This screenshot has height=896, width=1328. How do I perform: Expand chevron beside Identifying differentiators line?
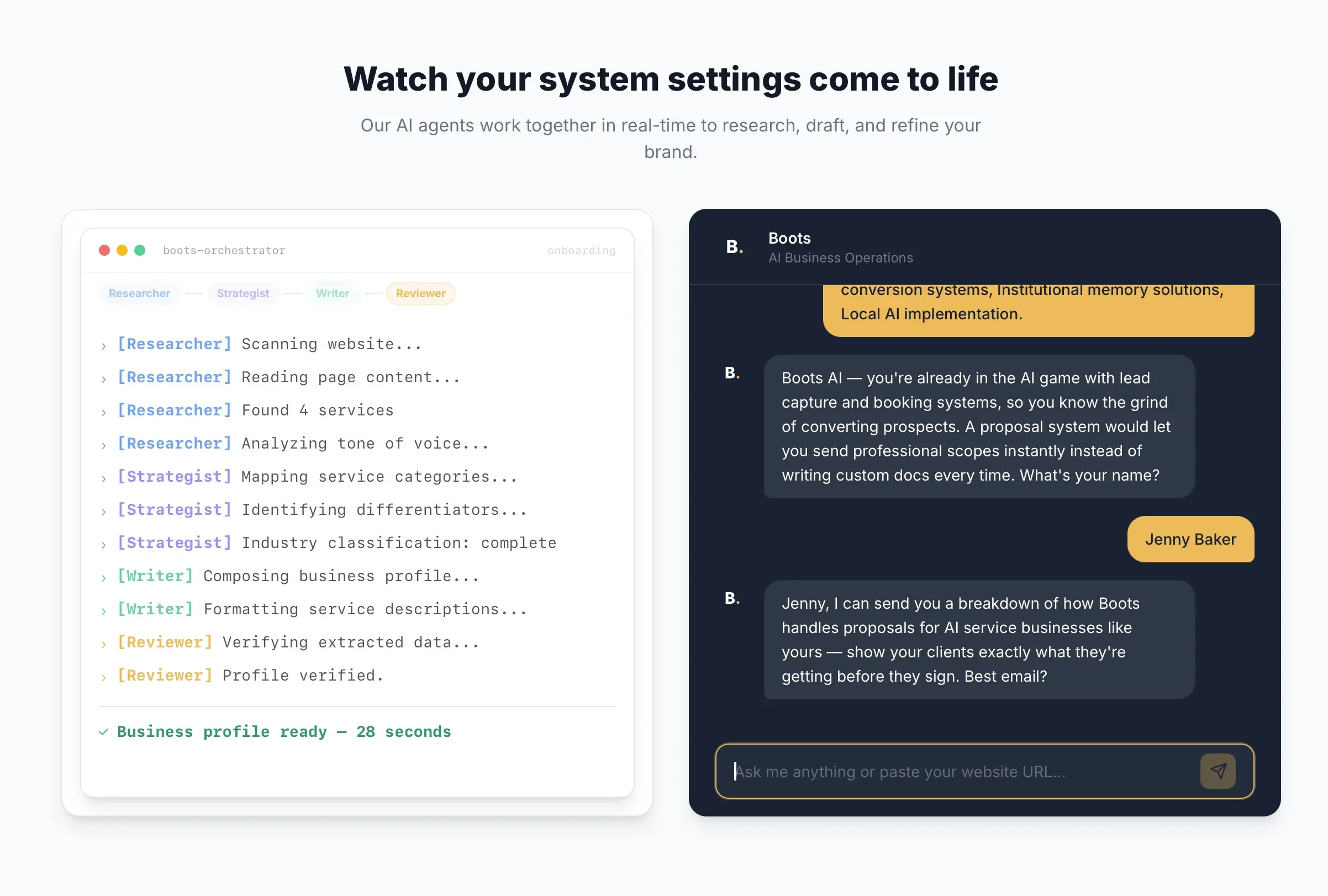(103, 512)
